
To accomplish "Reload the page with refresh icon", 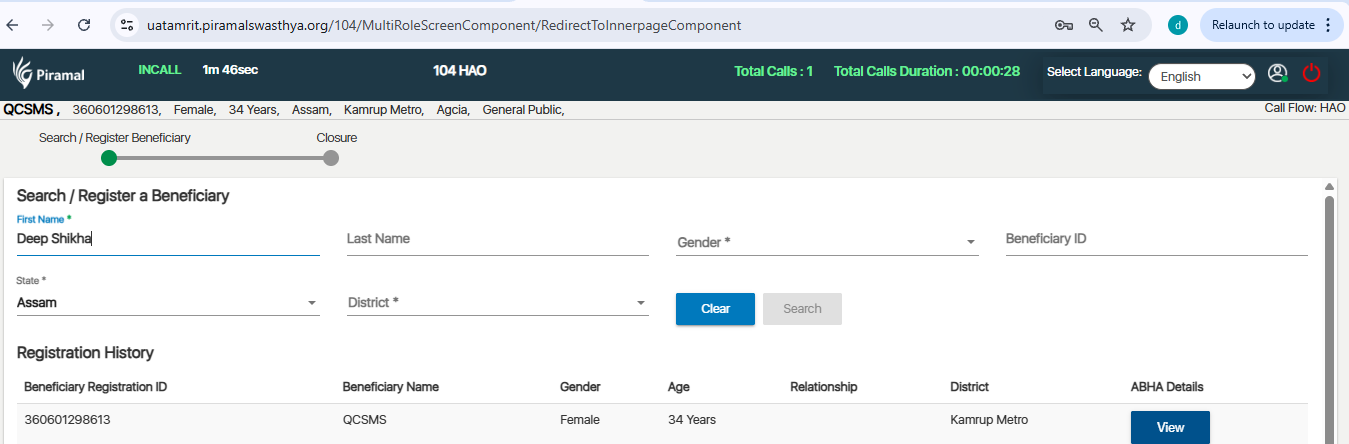I will pos(85,25).
